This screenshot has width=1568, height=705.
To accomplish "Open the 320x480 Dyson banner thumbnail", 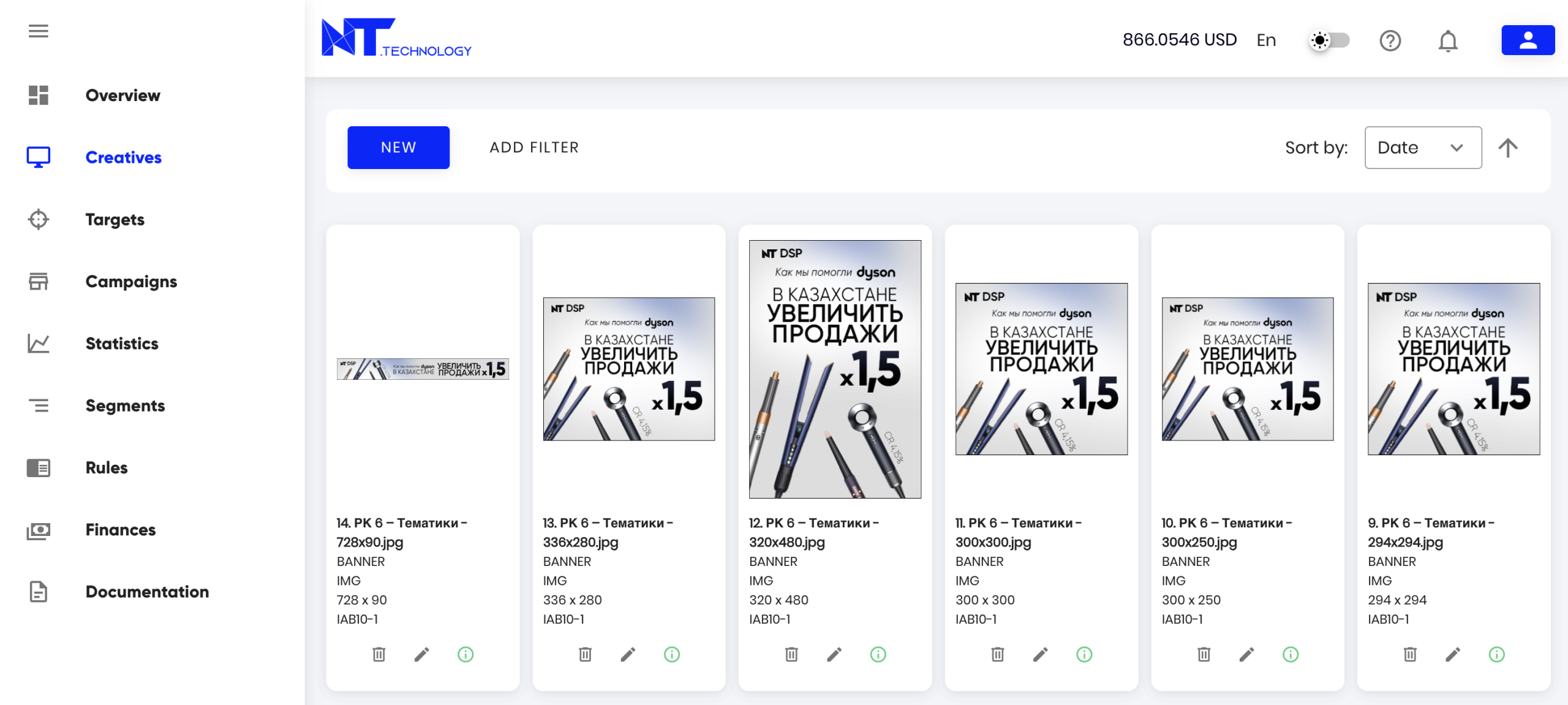I will point(835,369).
